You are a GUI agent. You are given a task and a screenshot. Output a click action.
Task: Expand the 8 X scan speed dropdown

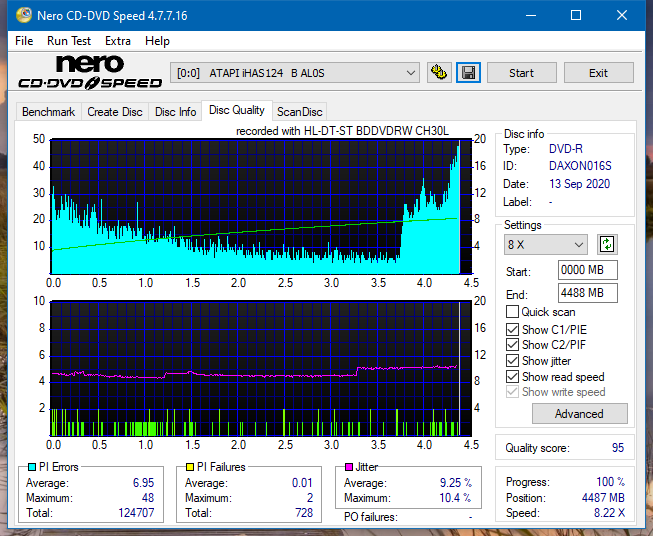pyautogui.click(x=546, y=244)
